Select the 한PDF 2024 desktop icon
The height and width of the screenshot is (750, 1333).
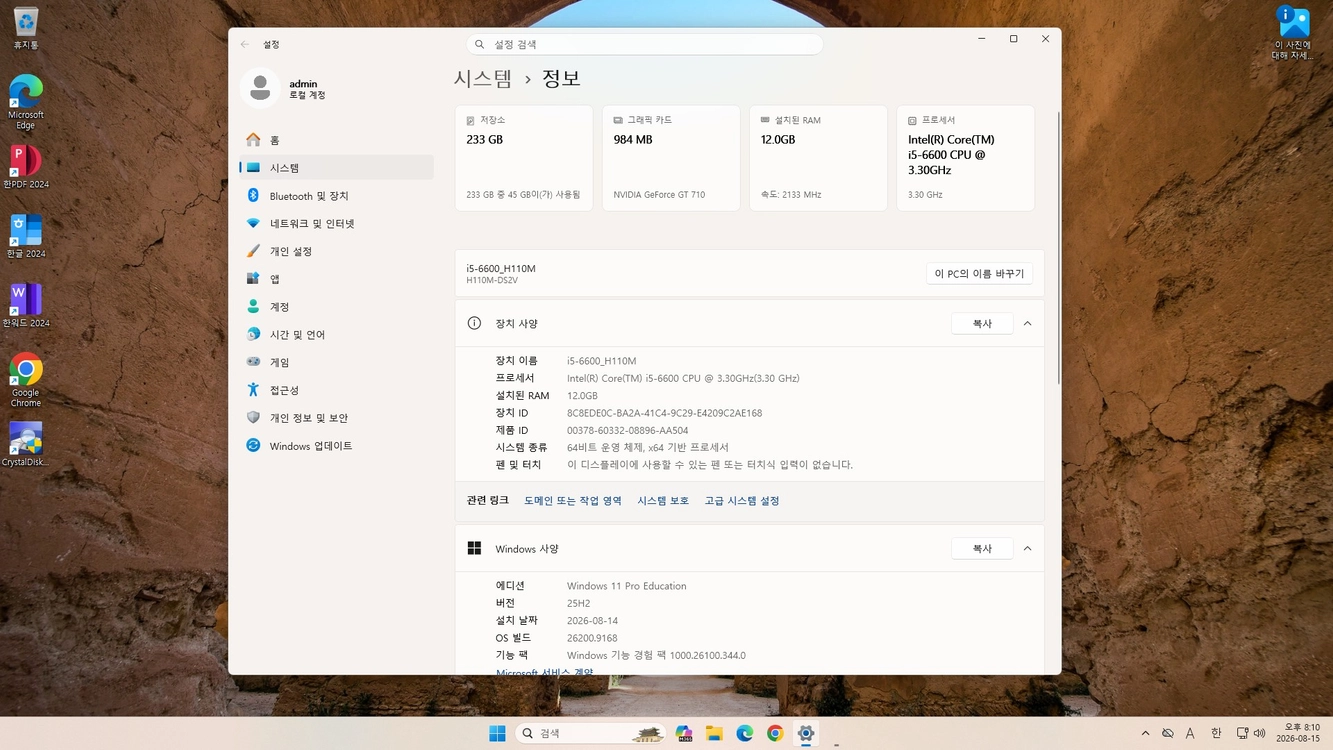26,167
